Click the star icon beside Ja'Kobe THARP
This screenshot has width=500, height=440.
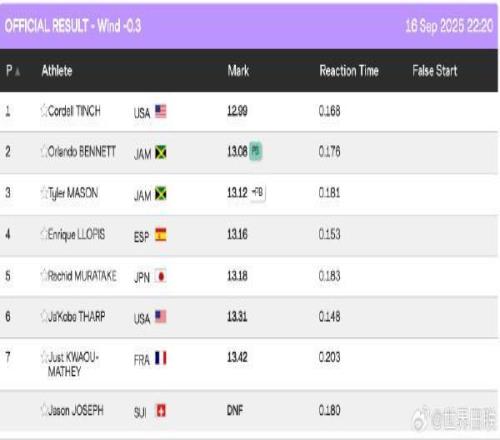[44, 316]
